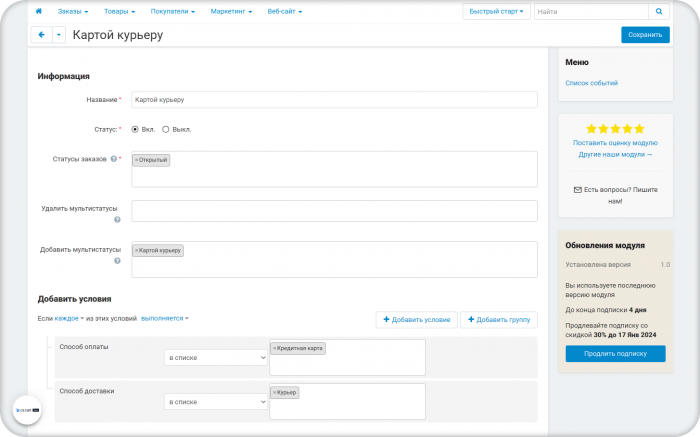Click the Сохранить button
Viewport: 700px width, 437px height.
point(645,35)
